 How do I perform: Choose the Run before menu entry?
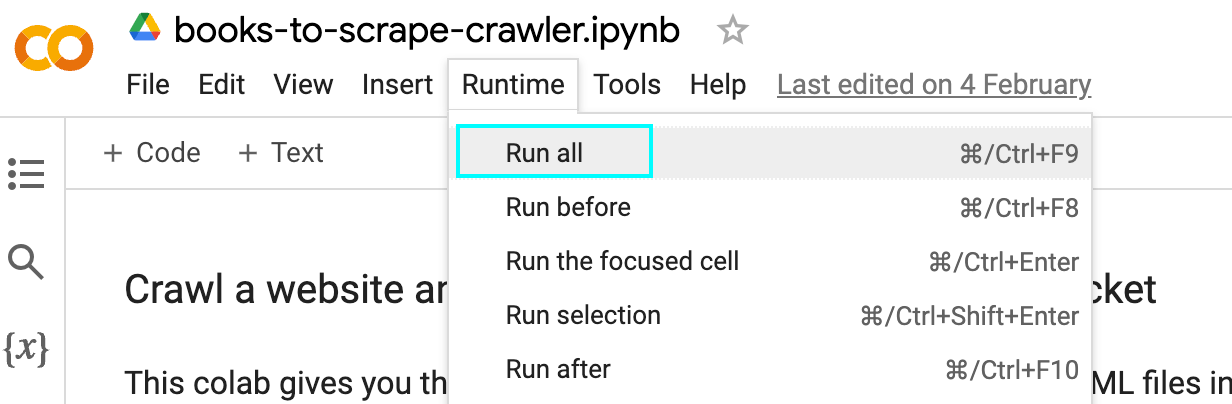coord(568,208)
